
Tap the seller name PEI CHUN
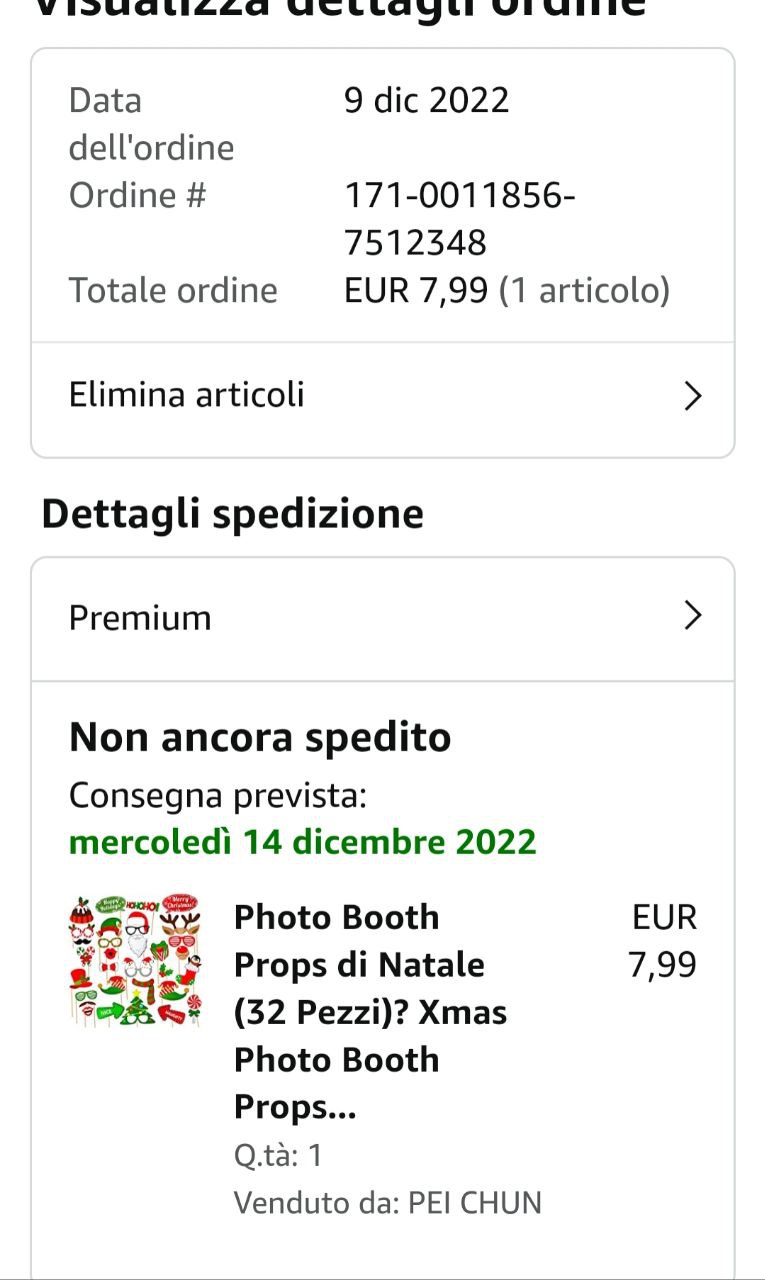[475, 1202]
